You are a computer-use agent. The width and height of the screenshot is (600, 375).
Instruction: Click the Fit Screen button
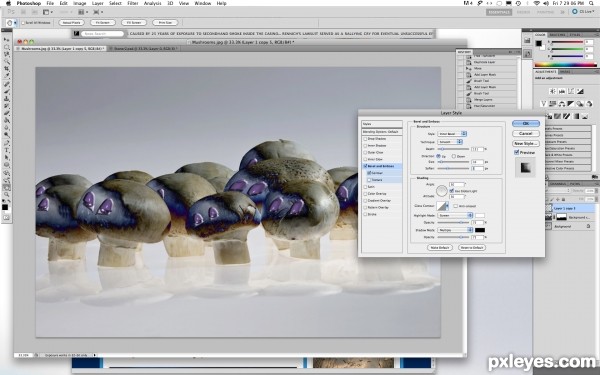103,23
